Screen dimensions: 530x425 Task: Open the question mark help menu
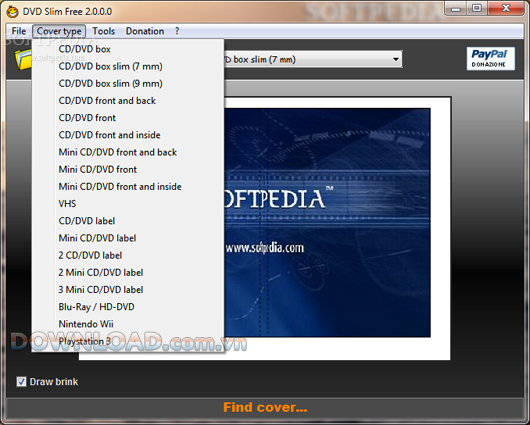177,31
